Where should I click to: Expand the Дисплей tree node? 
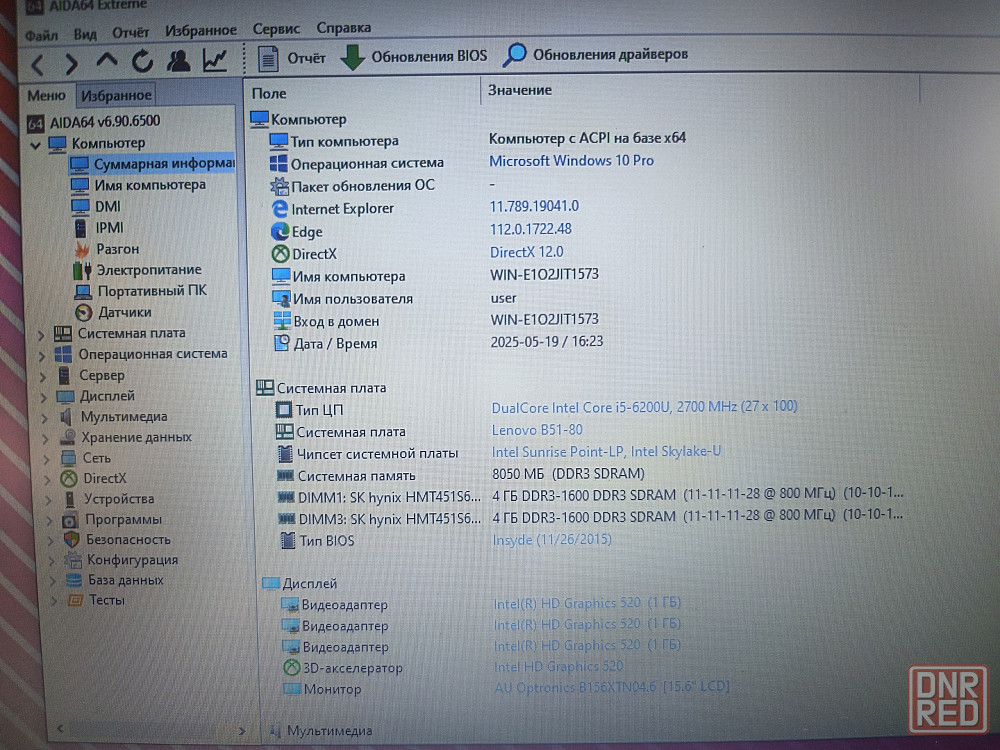click(x=44, y=398)
